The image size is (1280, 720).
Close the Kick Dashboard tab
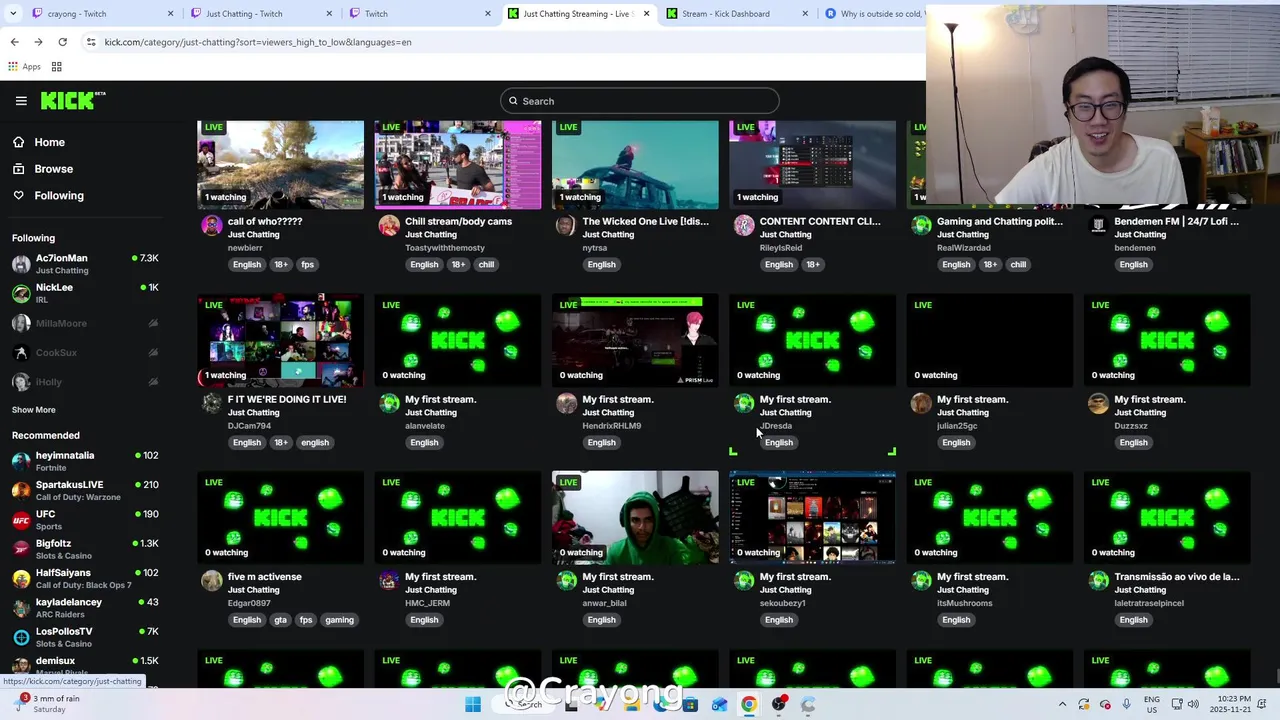click(805, 14)
